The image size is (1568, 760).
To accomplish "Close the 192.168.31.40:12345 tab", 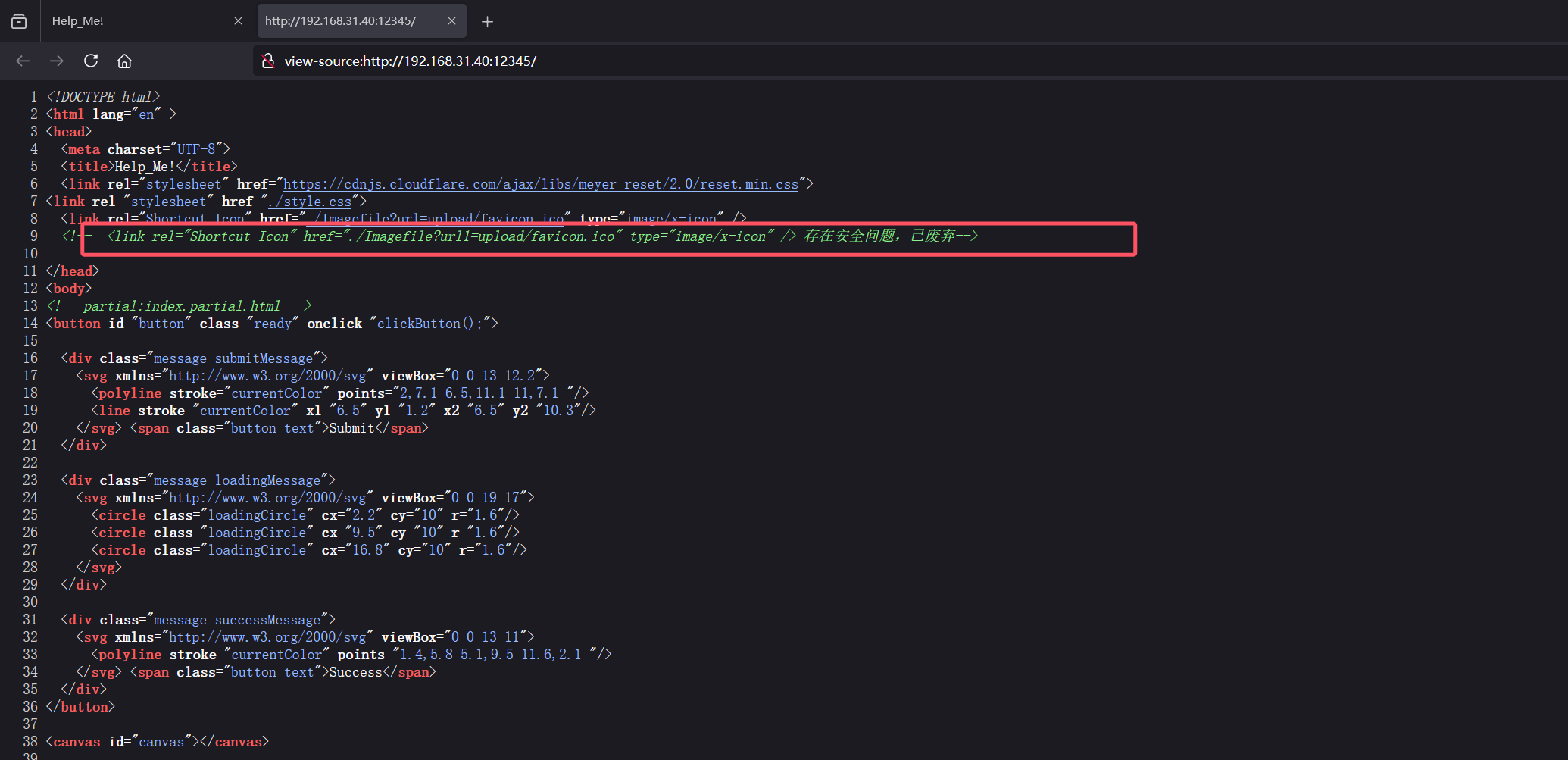I will point(451,21).
